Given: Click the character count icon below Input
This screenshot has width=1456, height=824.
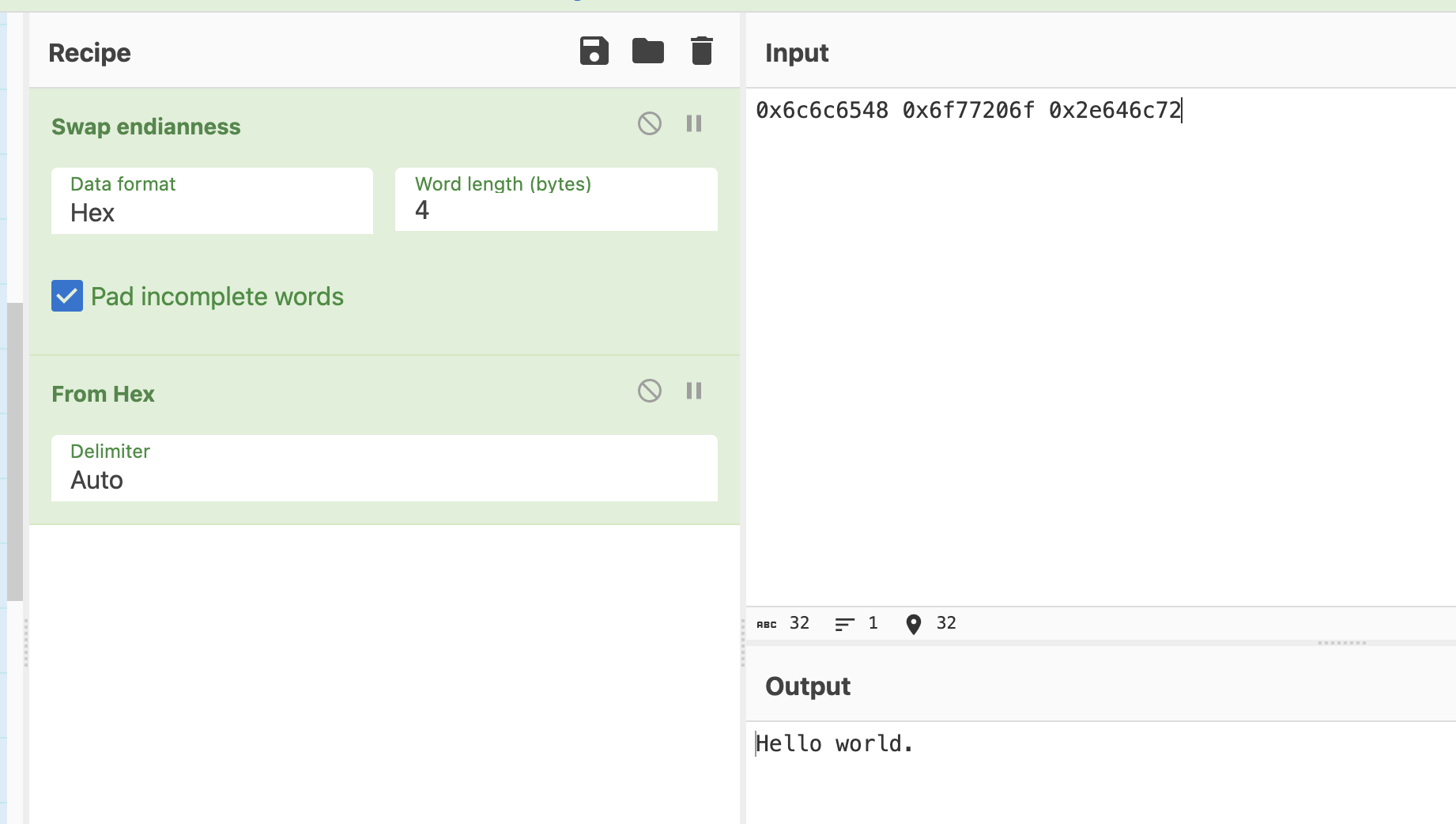Looking at the screenshot, I should pos(767,624).
